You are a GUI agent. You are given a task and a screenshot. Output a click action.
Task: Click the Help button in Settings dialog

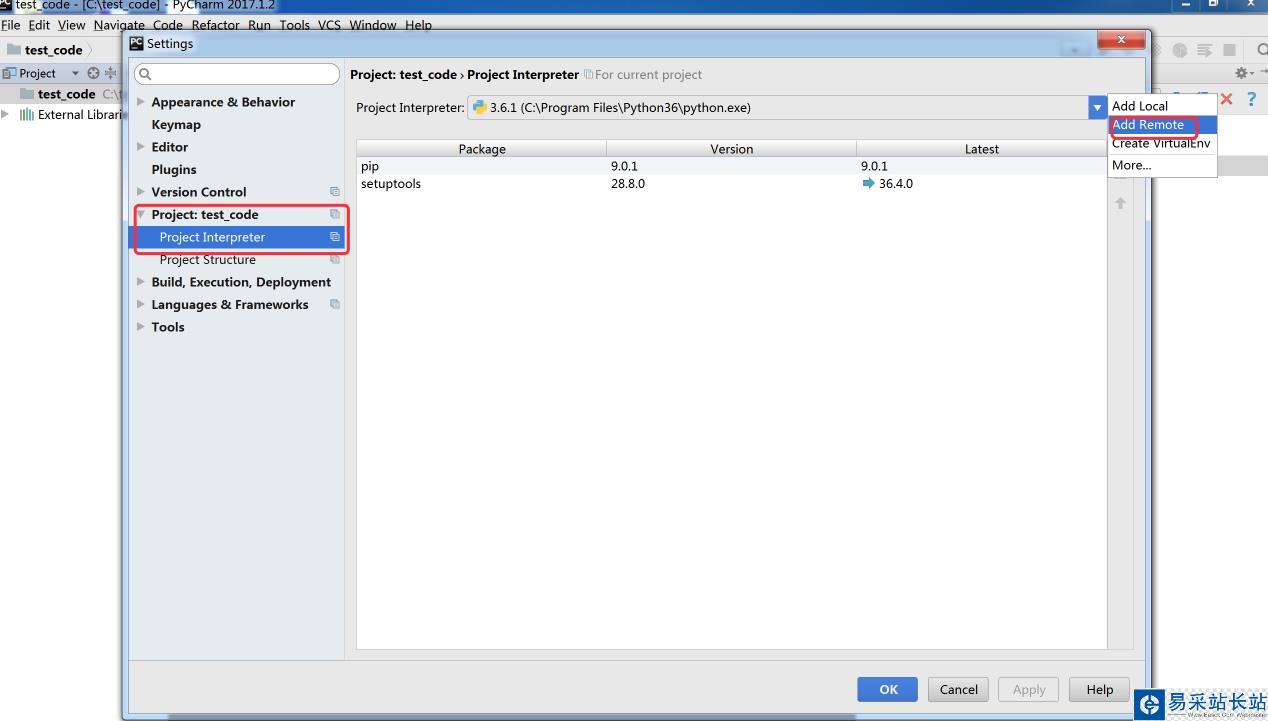coord(1099,689)
